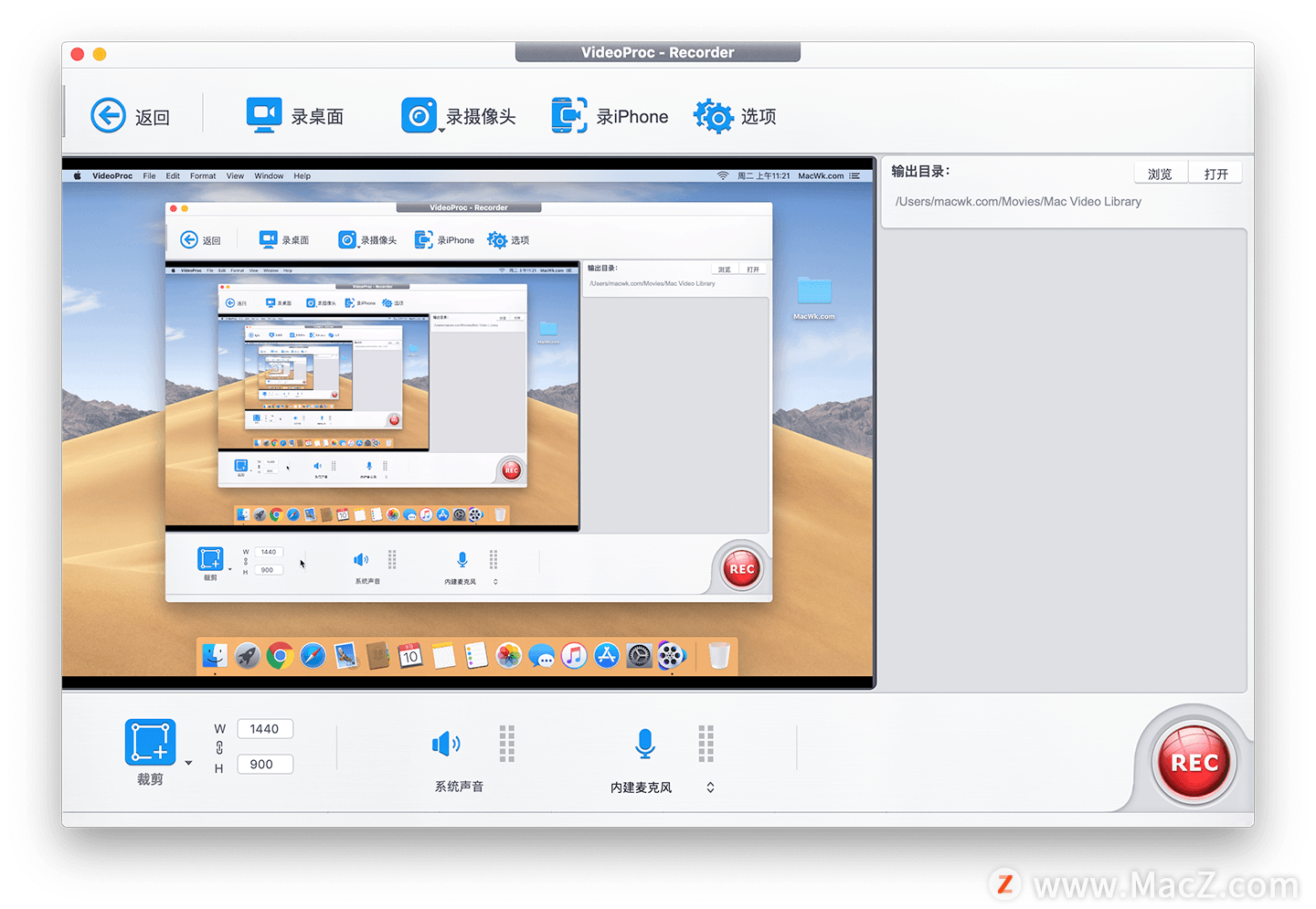This screenshot has width=1316, height=909.
Task: Open VideoProc menu in the preview's menu bar
Action: [112, 175]
